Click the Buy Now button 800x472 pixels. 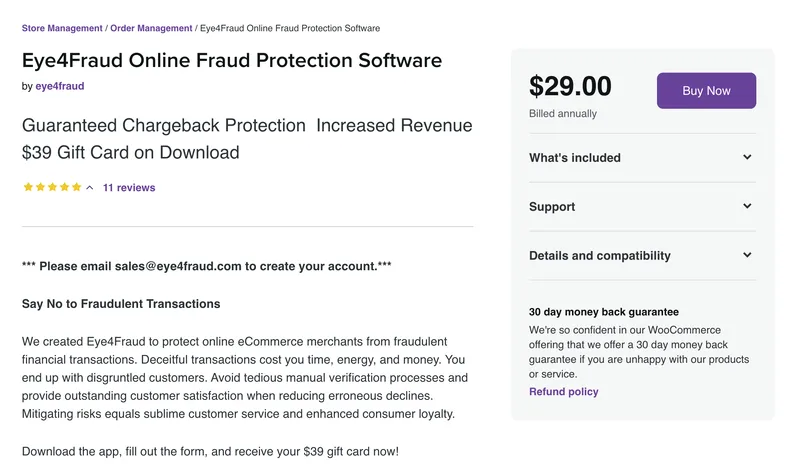click(x=706, y=91)
